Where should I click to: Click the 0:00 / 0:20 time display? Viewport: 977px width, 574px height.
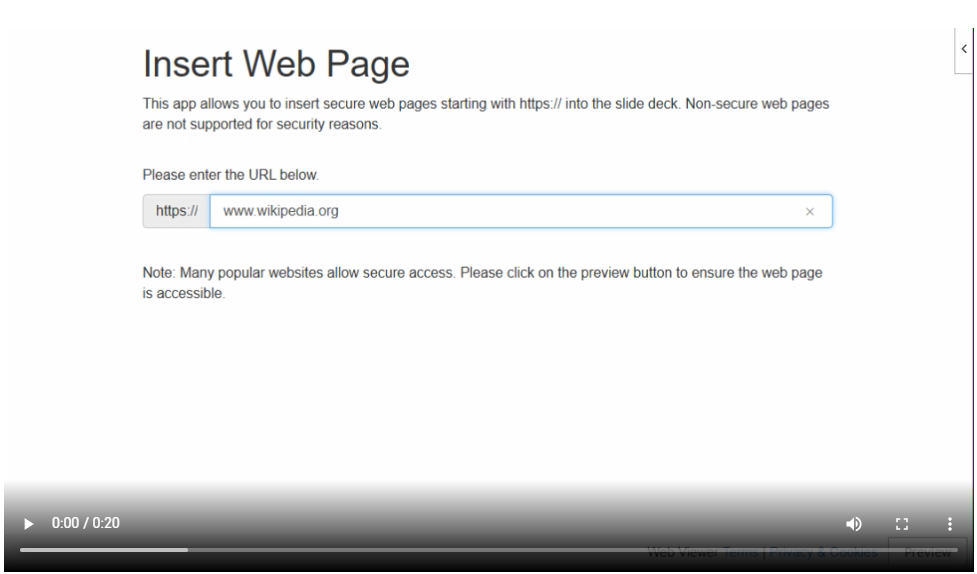pyautogui.click(x=85, y=523)
